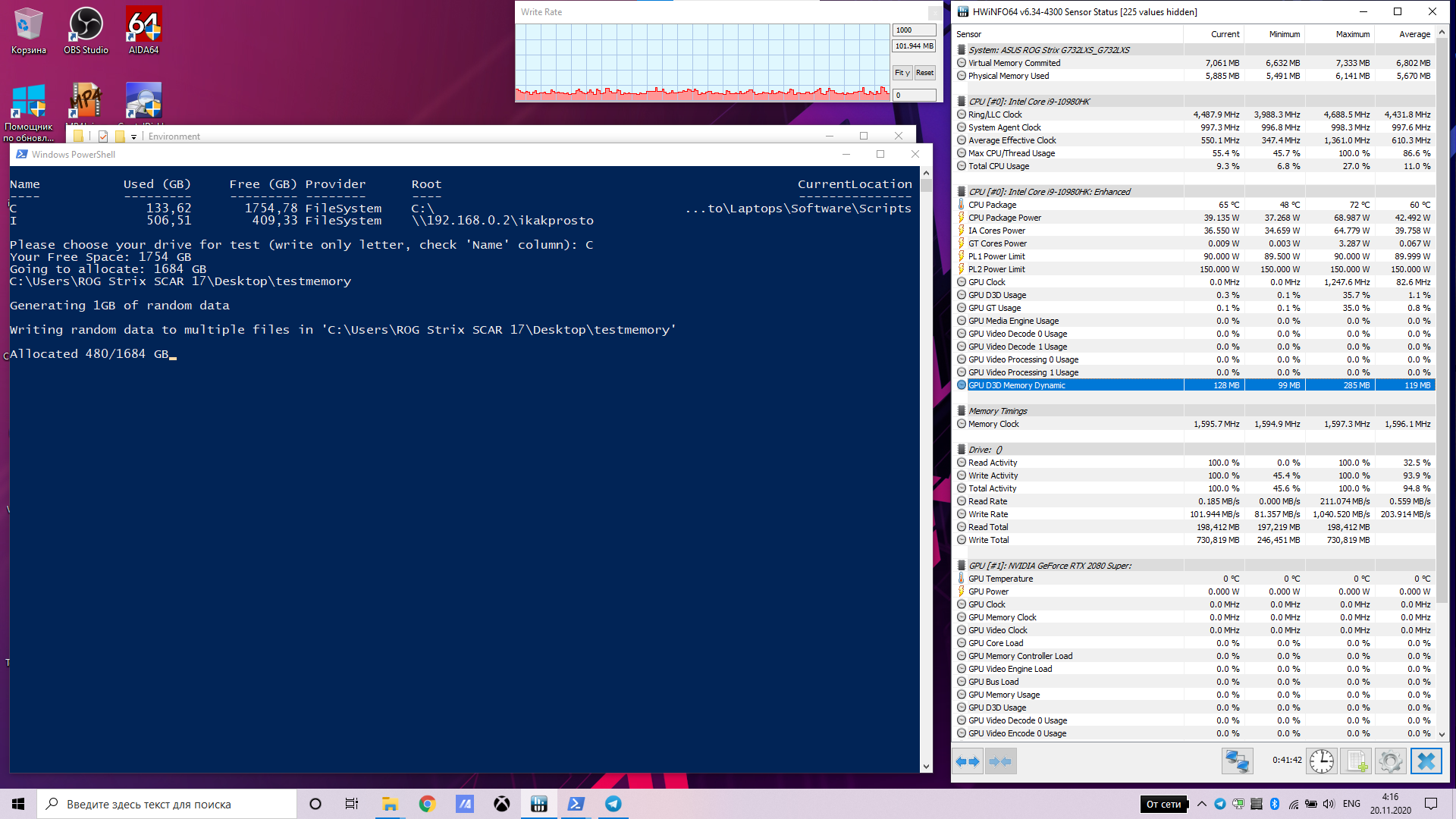
Task: Open Task View on the taskbar
Action: (x=352, y=804)
